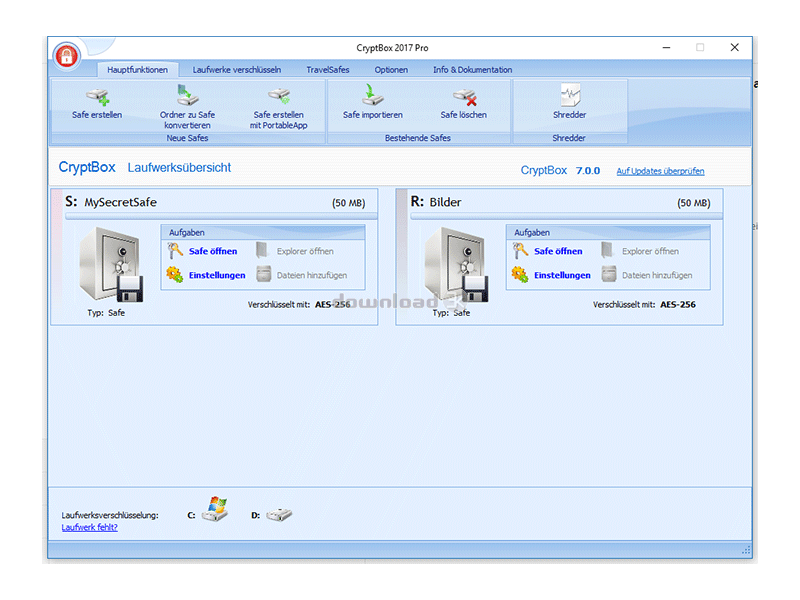The height and width of the screenshot is (600, 800).
Task: Click the Safe löschen icon
Action: tap(464, 97)
